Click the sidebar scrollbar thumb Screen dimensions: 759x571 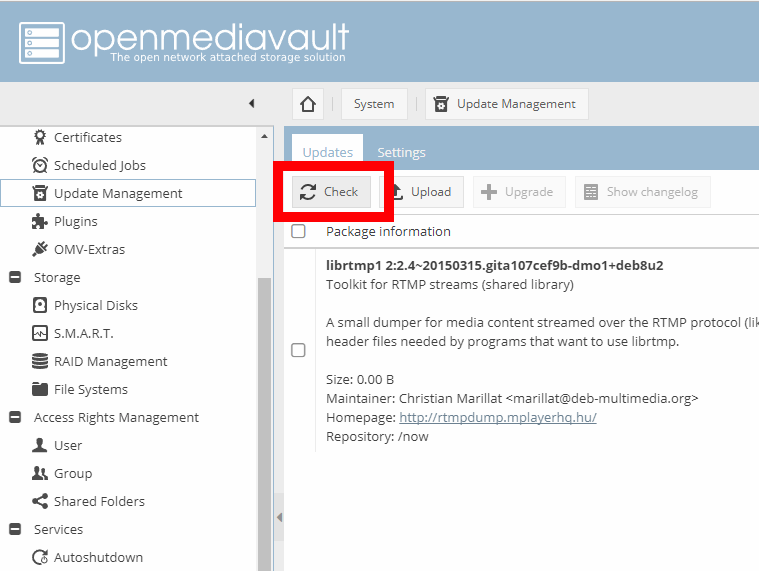[x=264, y=424]
